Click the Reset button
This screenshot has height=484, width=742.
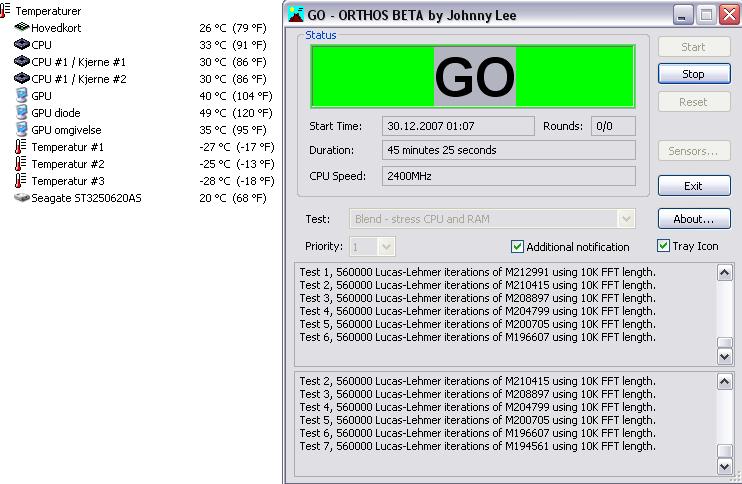click(x=694, y=102)
